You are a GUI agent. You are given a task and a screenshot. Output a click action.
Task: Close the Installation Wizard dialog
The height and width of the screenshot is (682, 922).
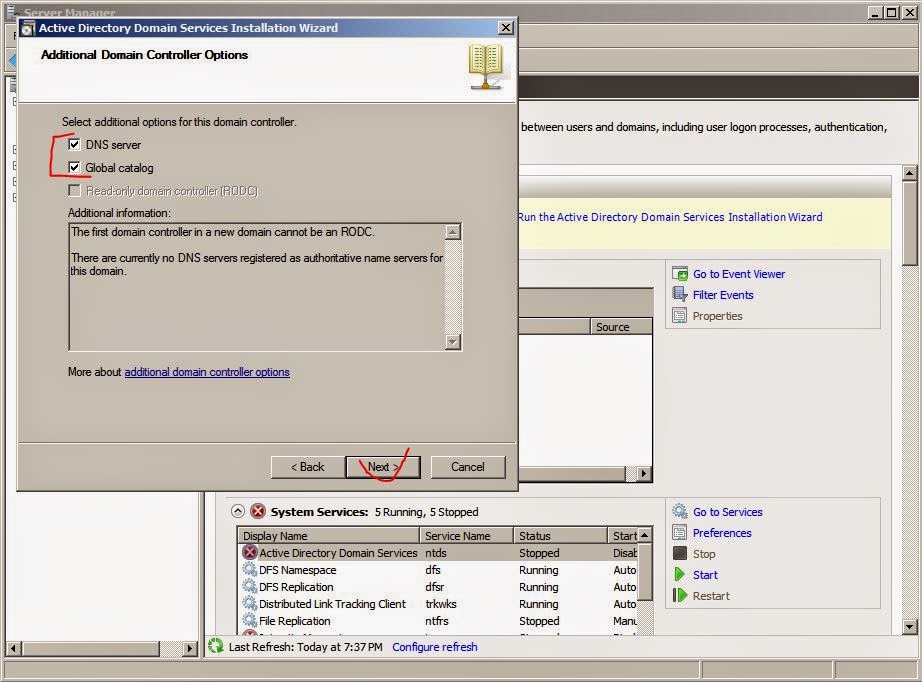click(506, 28)
